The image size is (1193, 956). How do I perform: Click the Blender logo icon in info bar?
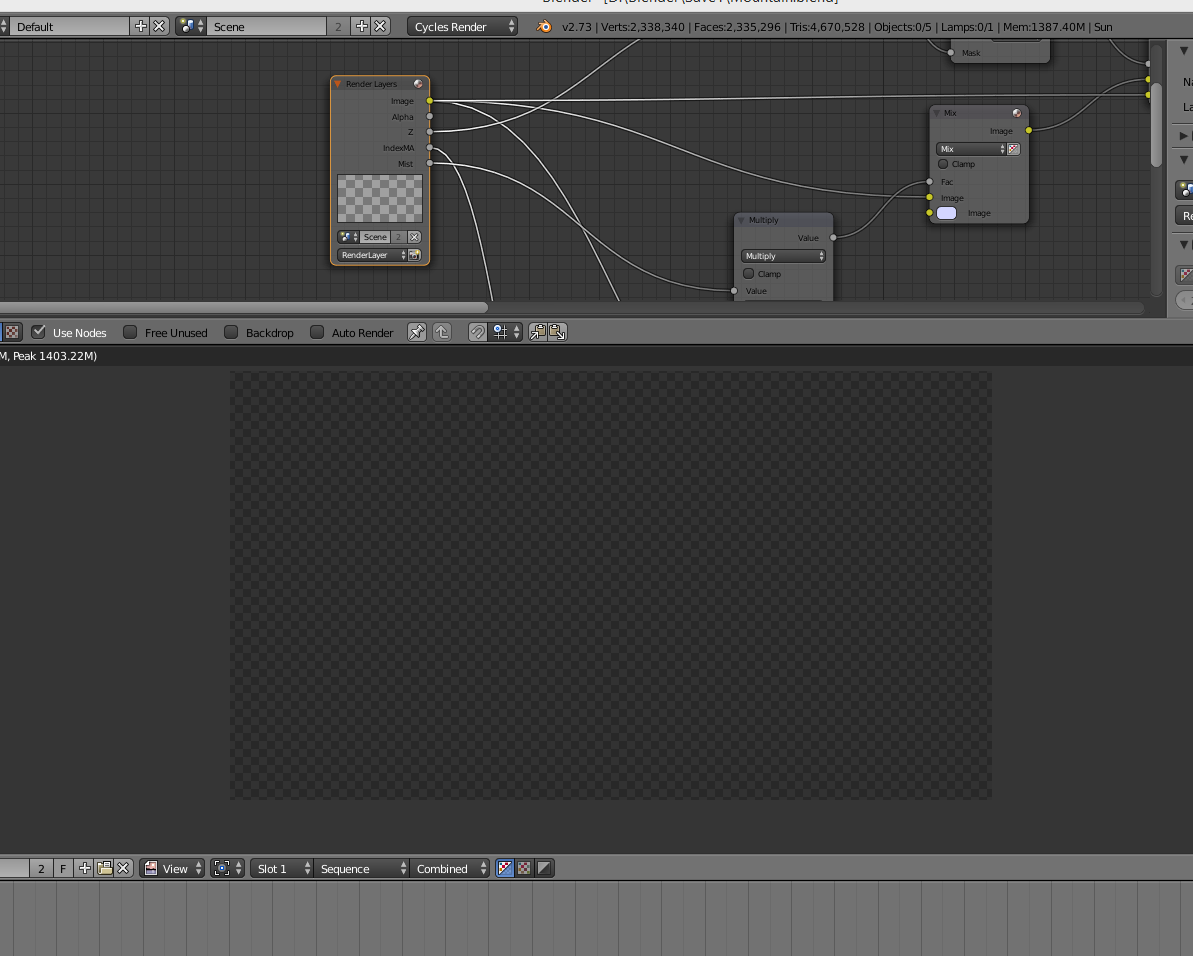point(543,27)
